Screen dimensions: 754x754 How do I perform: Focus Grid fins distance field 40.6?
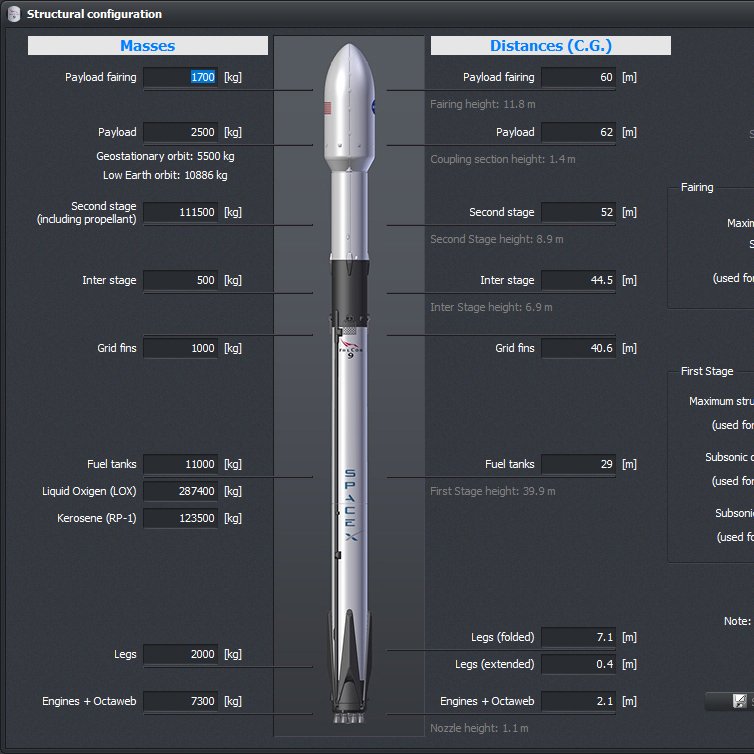pos(578,348)
